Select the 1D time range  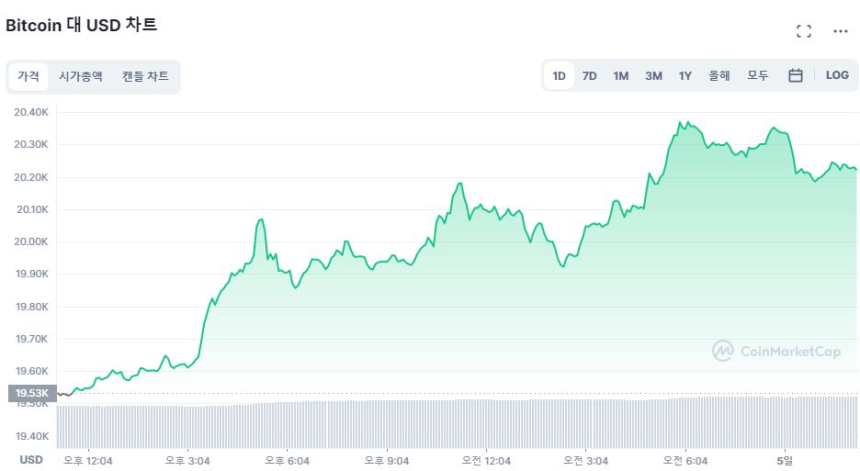click(559, 76)
